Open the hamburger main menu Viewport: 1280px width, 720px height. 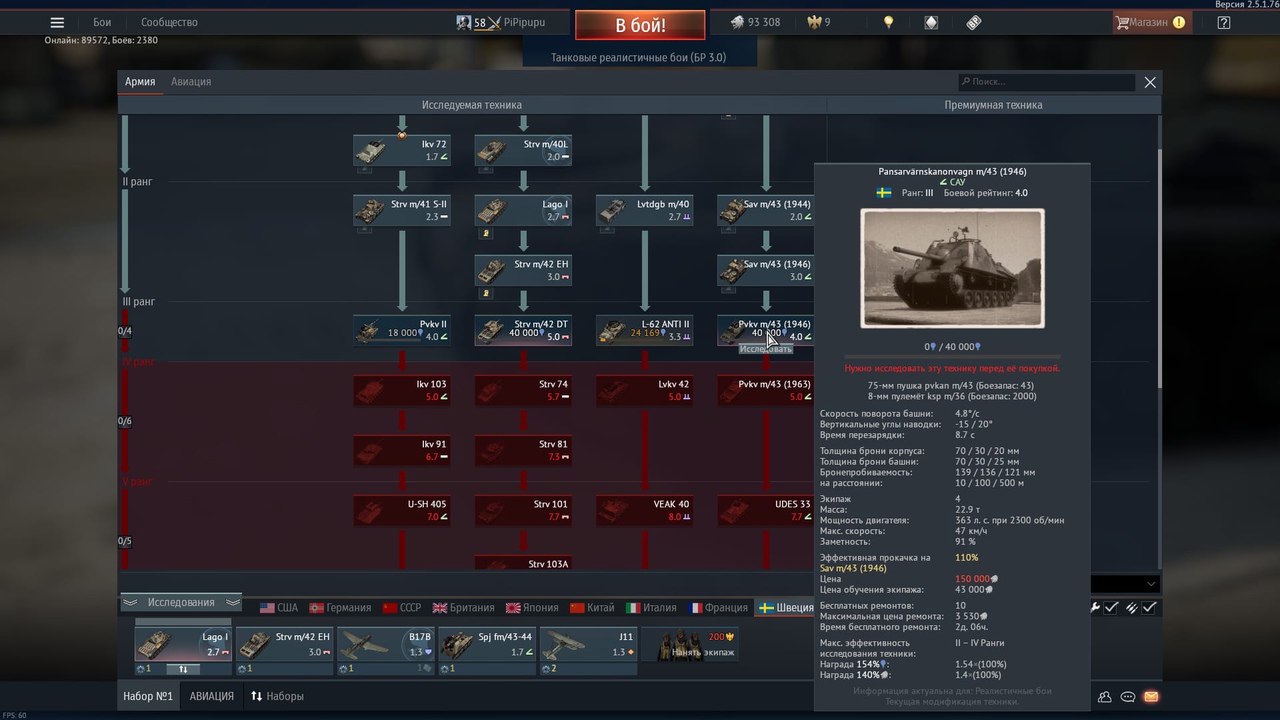coord(57,22)
